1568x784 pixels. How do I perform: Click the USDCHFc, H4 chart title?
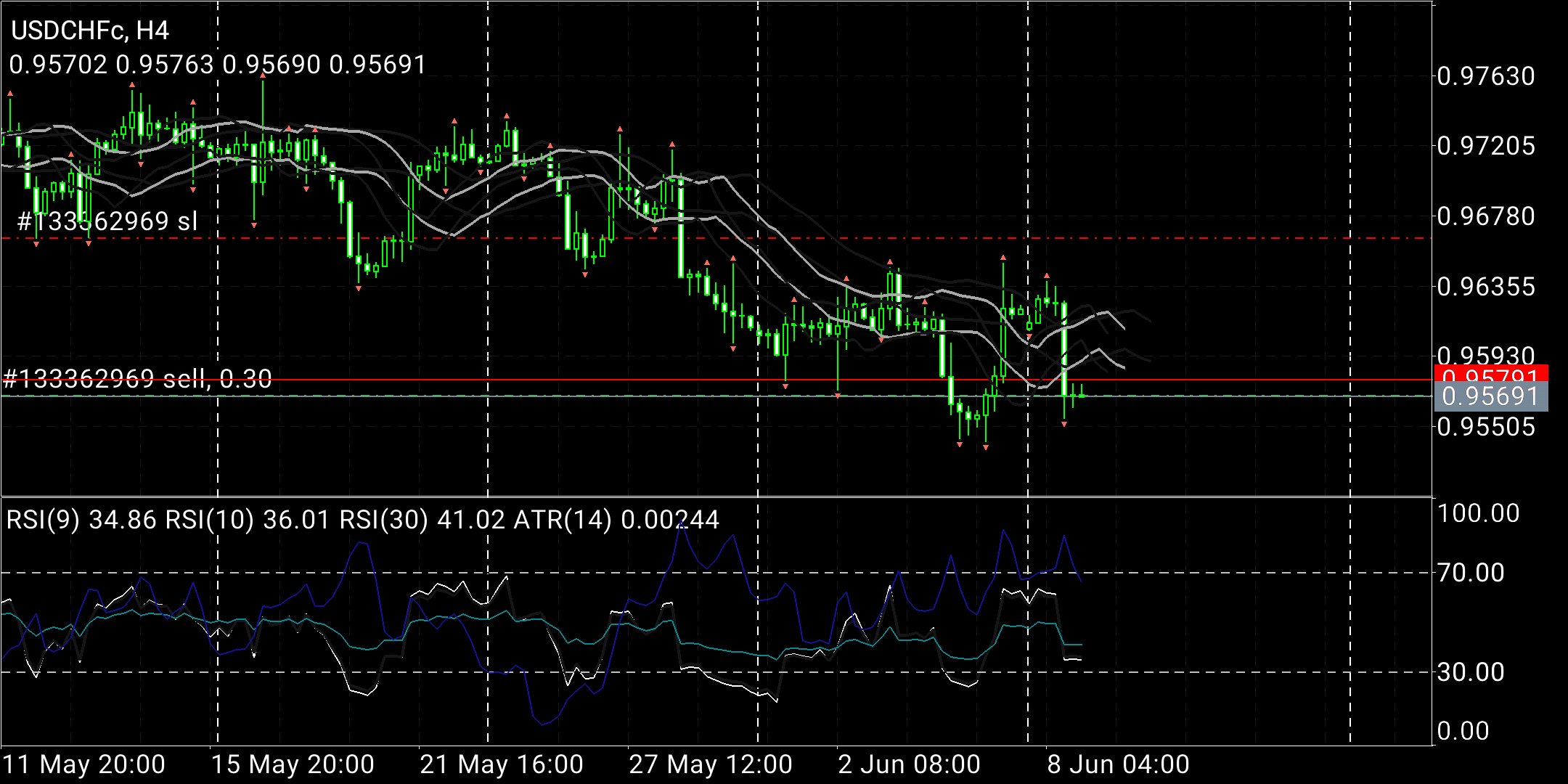tap(90, 30)
